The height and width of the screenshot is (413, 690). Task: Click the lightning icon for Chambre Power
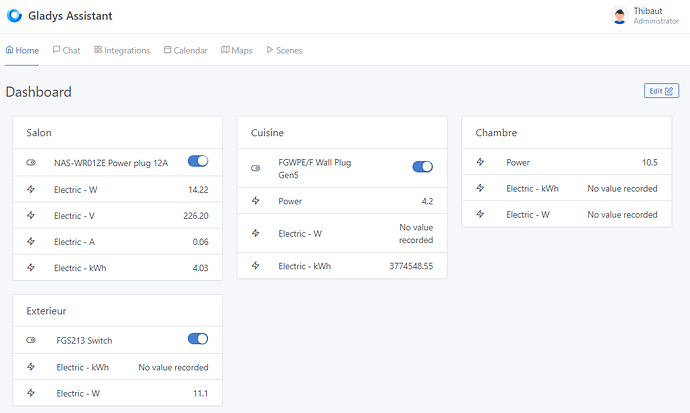[480, 162]
